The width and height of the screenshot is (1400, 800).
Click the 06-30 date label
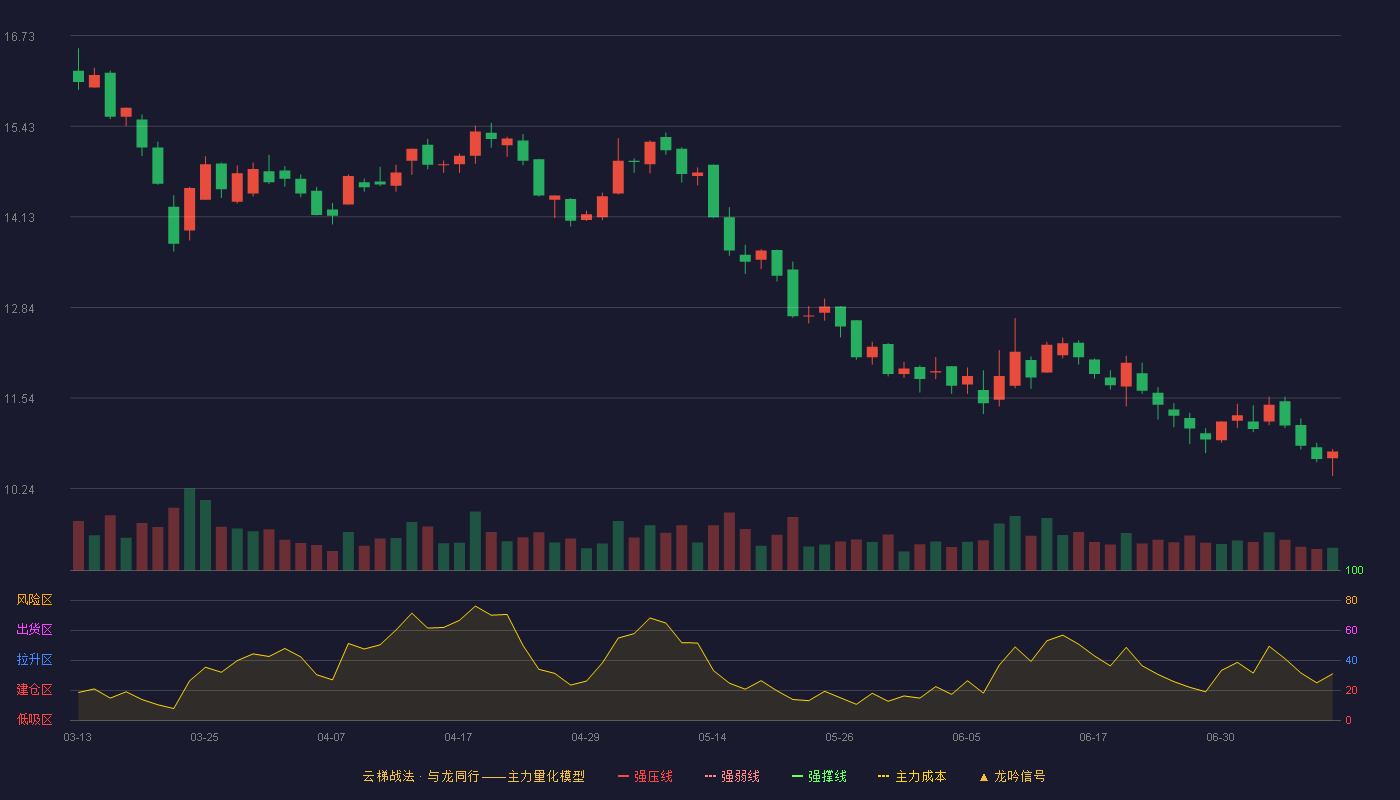tap(1221, 737)
